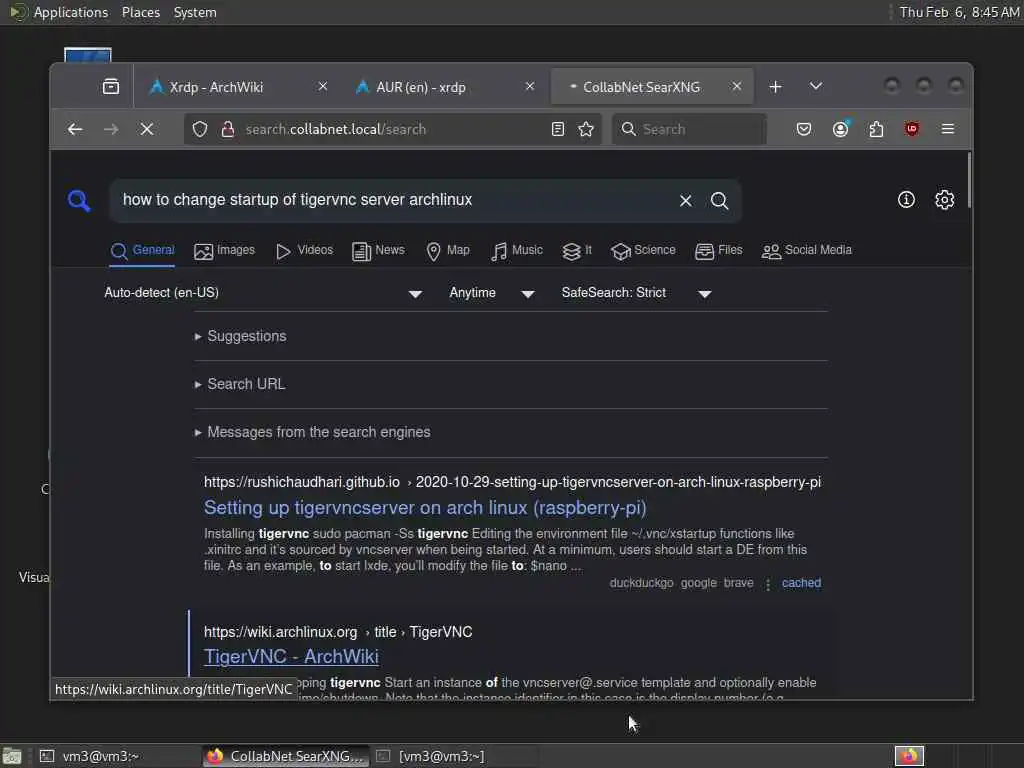
Task: Open the extensions puzzle icon
Action: pyautogui.click(x=876, y=129)
